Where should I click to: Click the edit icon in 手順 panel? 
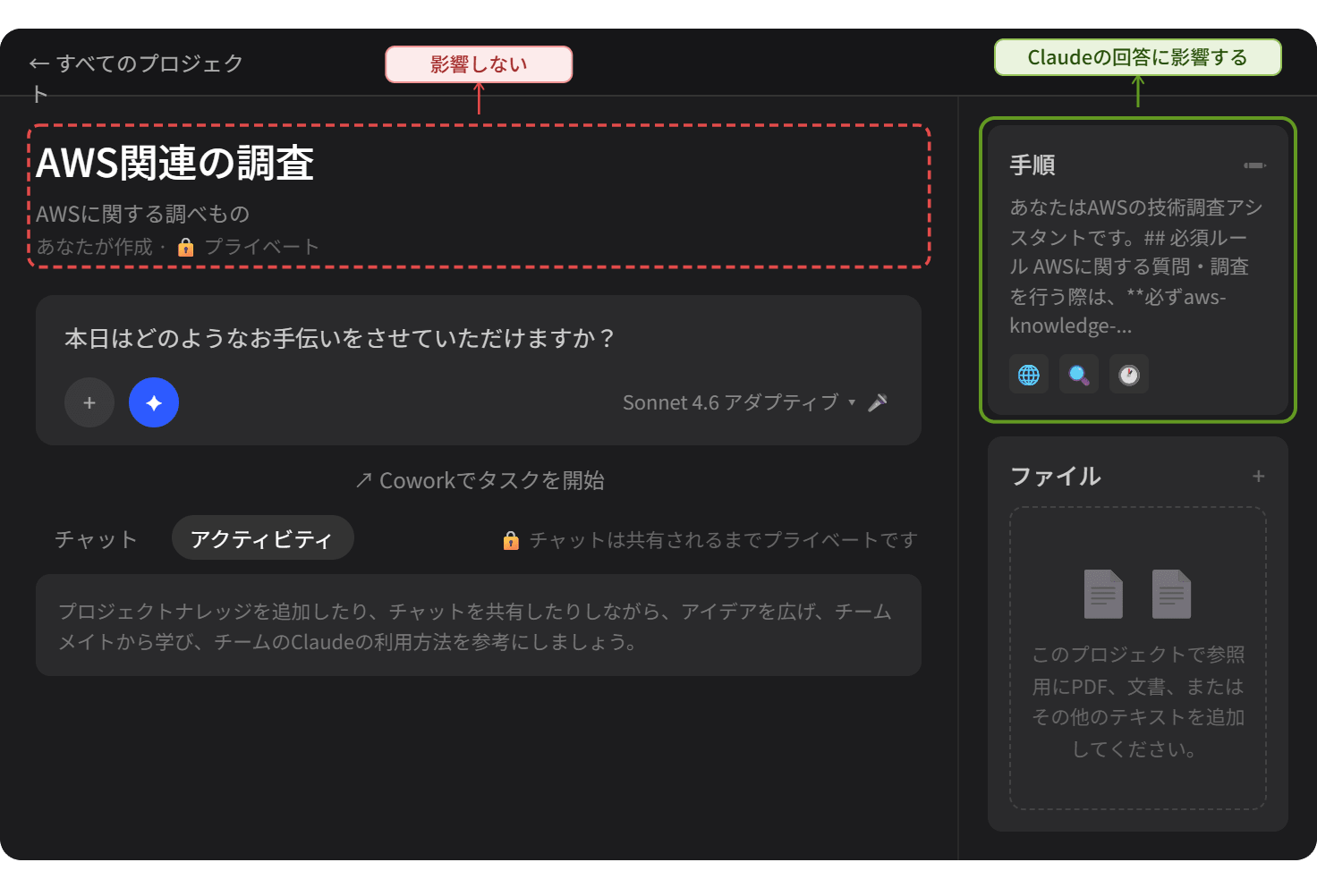pos(1255,165)
